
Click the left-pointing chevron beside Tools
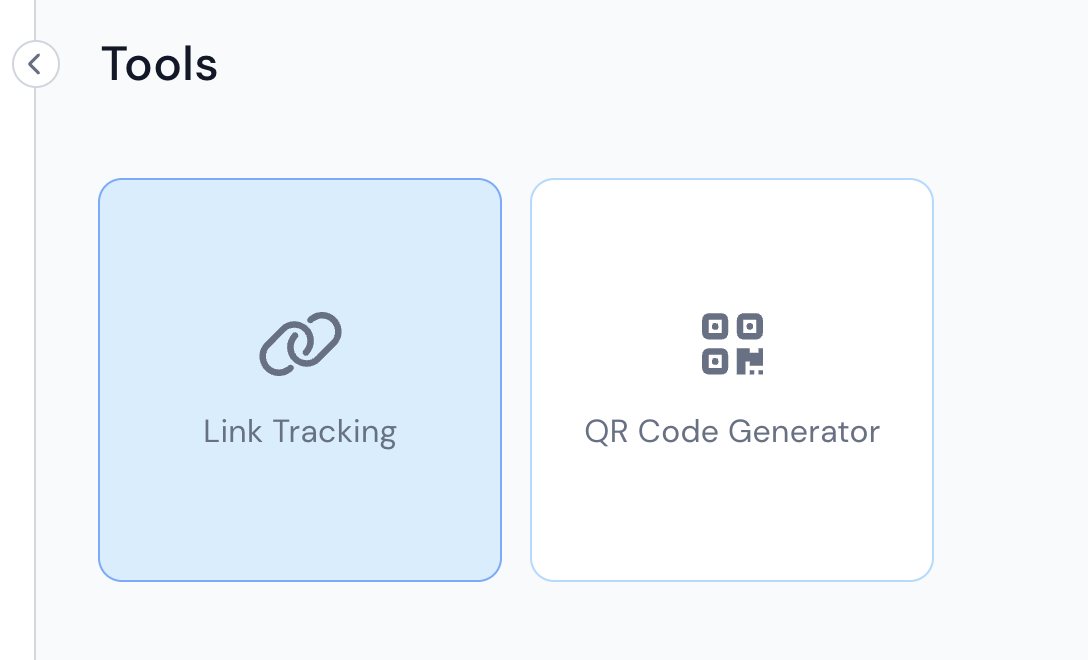tap(35, 64)
